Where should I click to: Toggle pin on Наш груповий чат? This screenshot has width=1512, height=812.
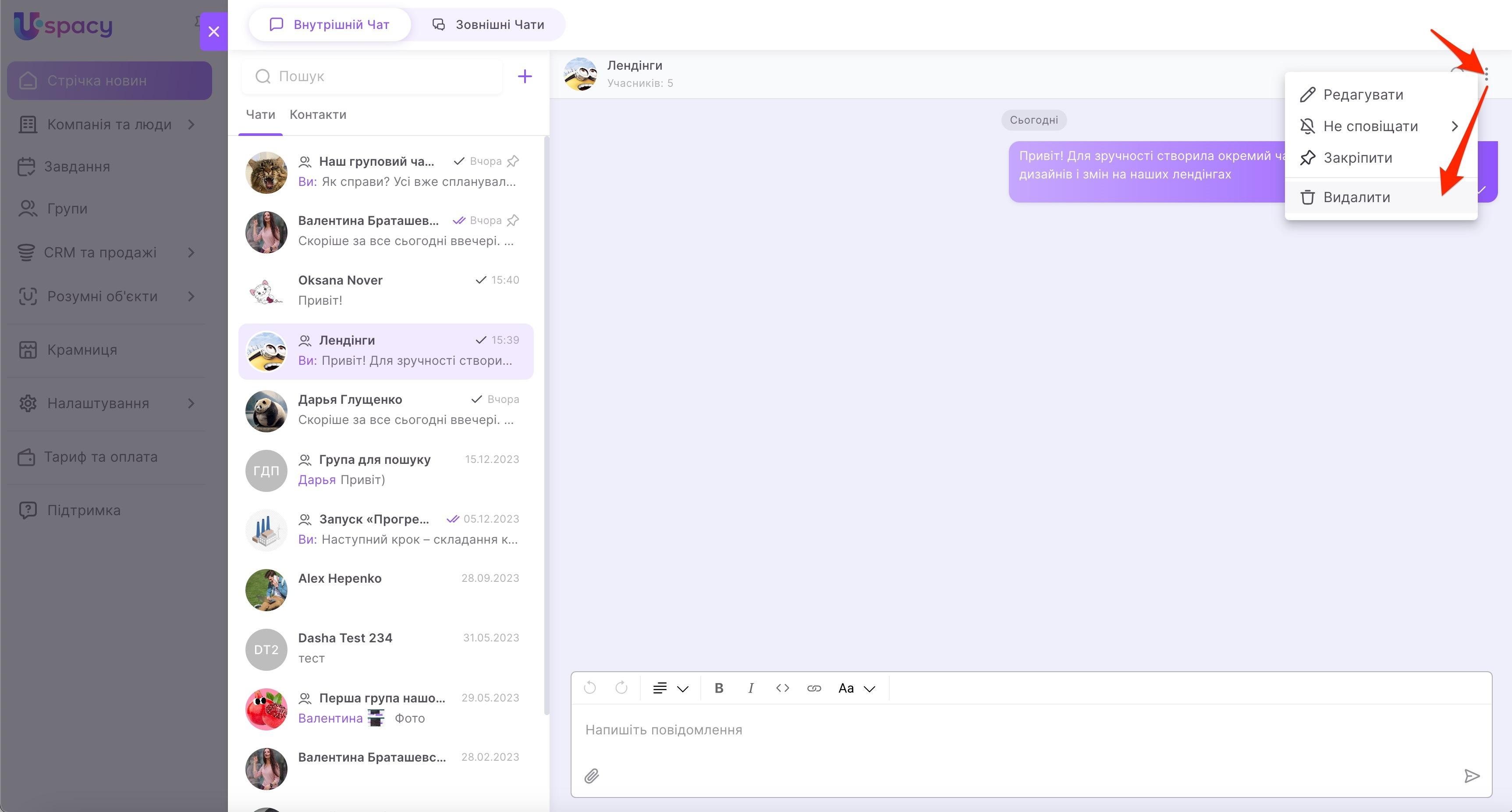point(513,161)
